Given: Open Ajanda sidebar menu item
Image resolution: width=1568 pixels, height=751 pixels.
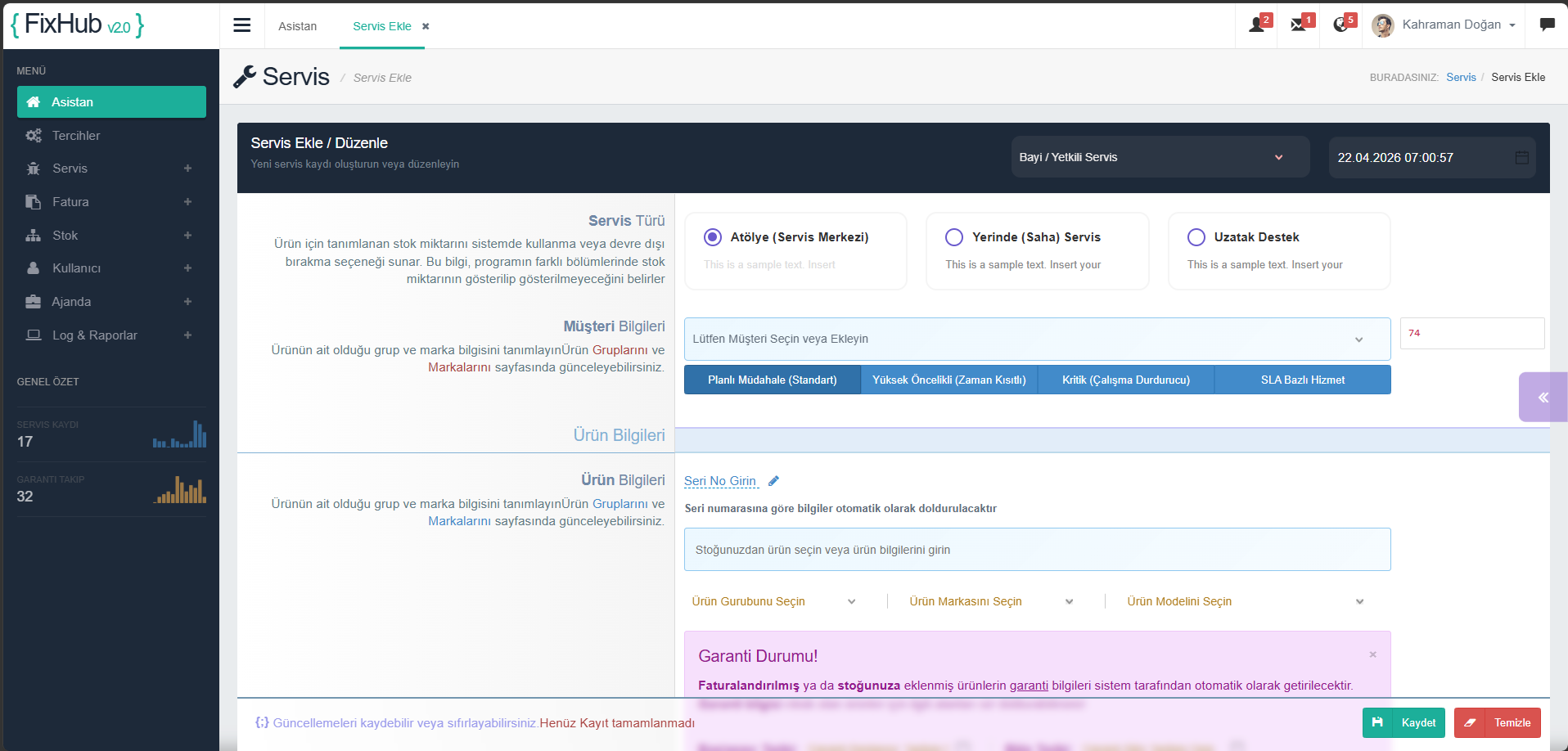Looking at the screenshot, I should pos(111,302).
